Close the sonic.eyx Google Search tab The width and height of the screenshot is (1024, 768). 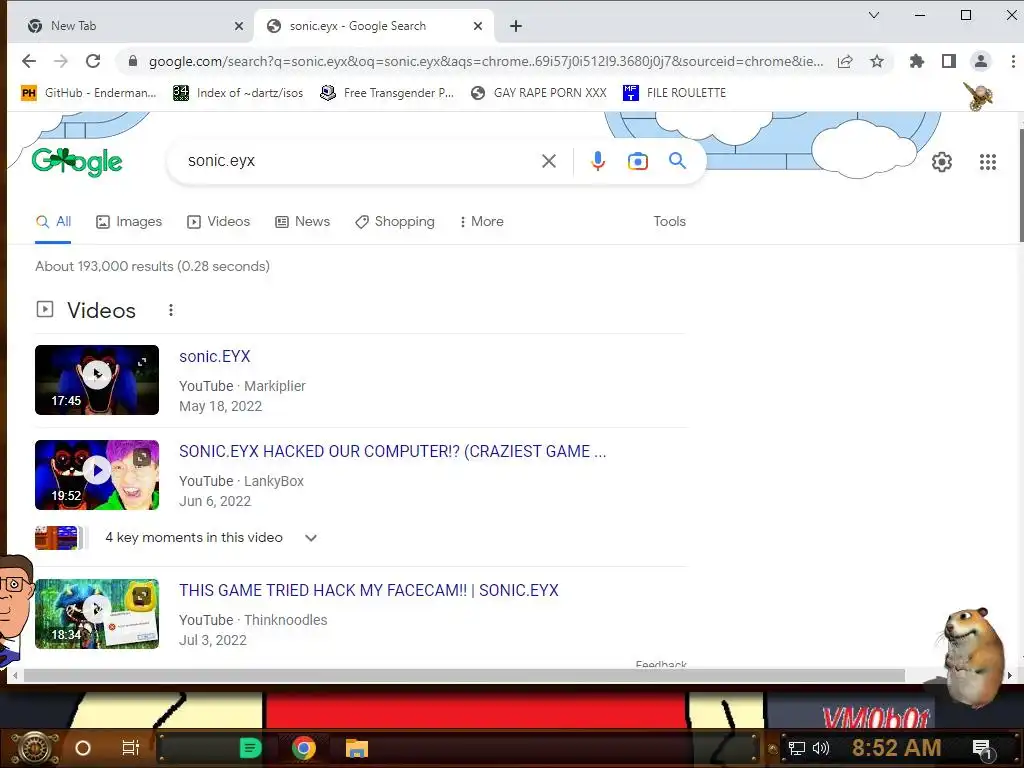478,26
